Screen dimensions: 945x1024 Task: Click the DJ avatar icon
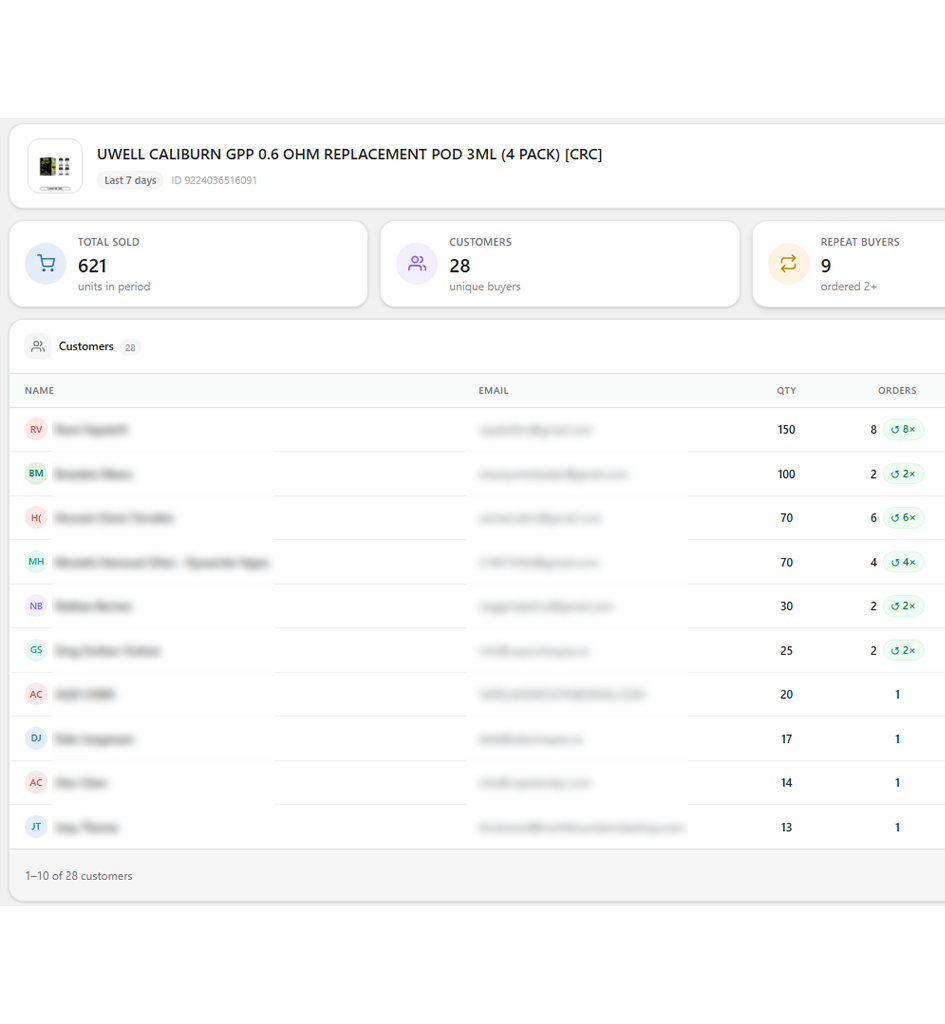[x=36, y=738]
